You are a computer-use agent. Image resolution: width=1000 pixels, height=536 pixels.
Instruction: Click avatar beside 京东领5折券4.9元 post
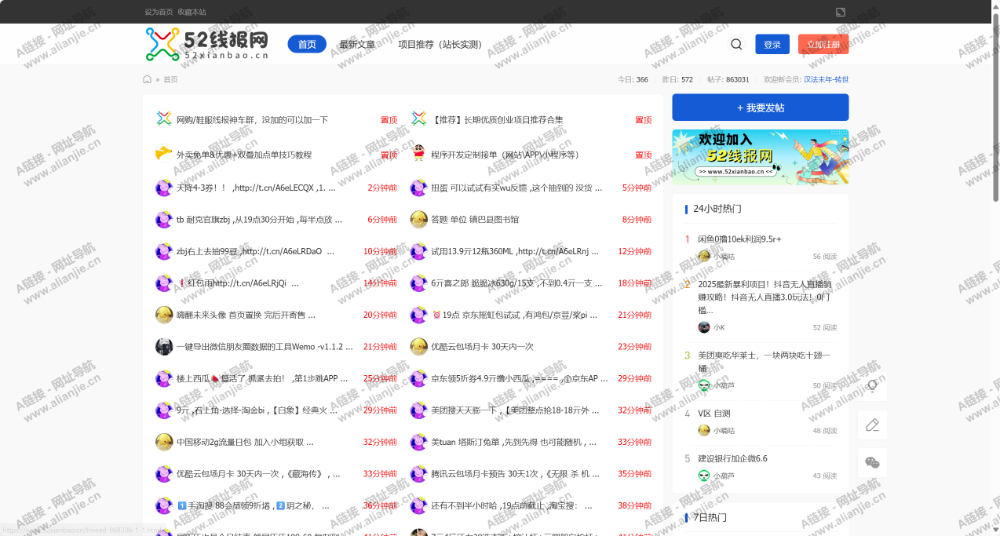point(418,378)
